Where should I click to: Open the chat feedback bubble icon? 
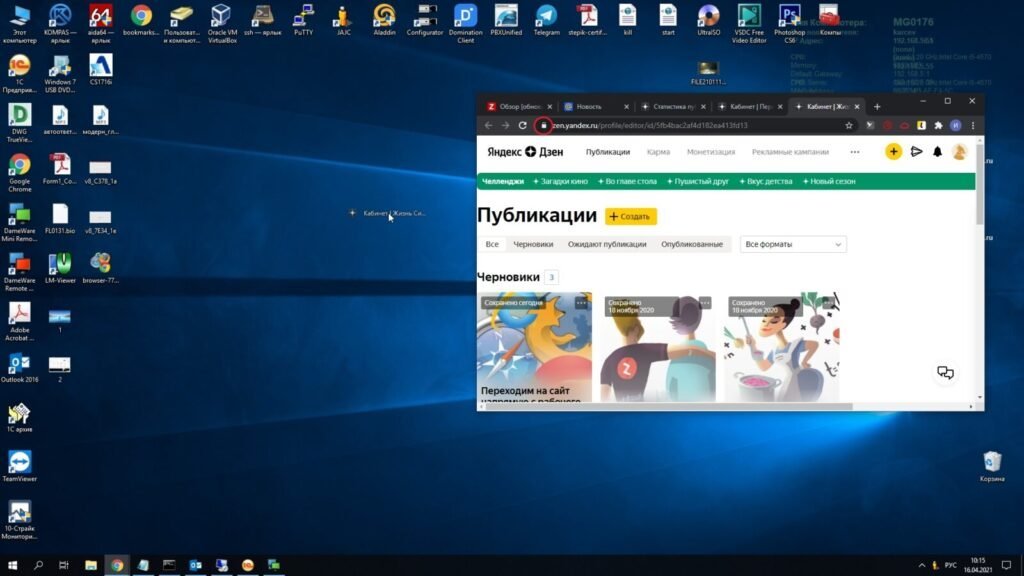click(x=945, y=372)
